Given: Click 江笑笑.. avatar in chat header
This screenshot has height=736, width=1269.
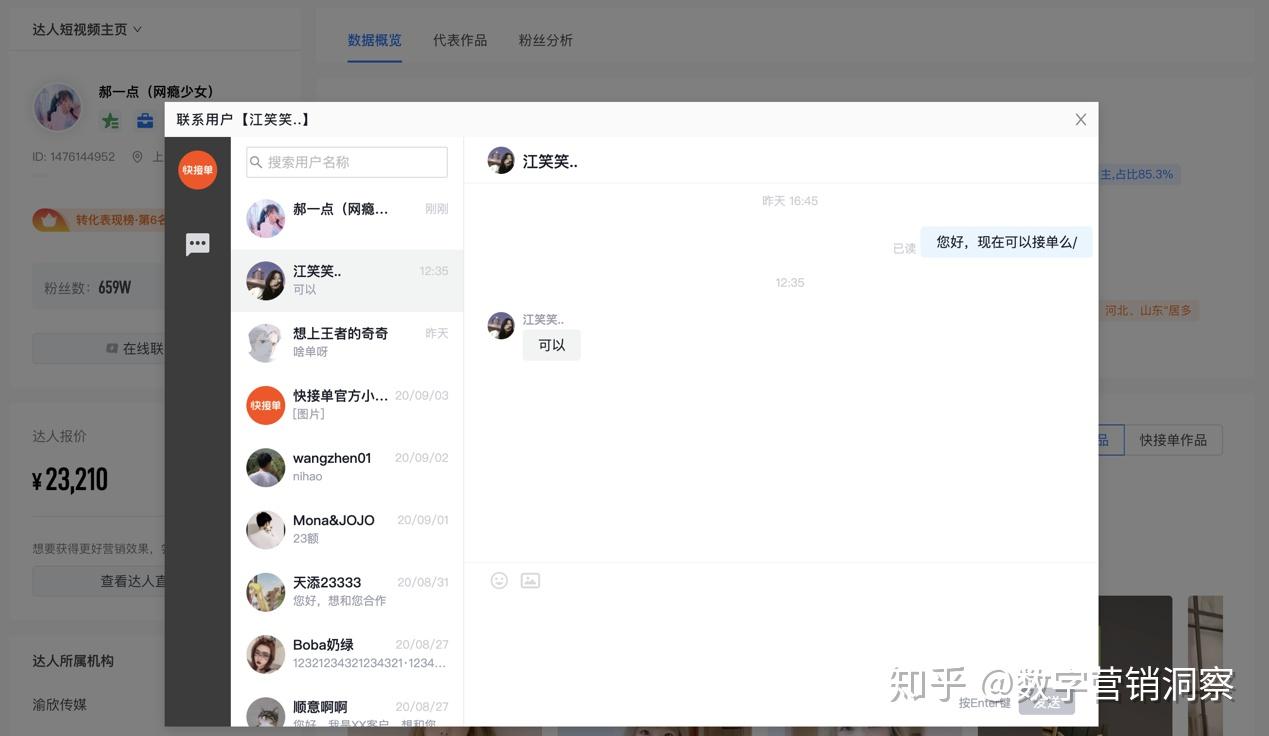Looking at the screenshot, I should click(500, 160).
